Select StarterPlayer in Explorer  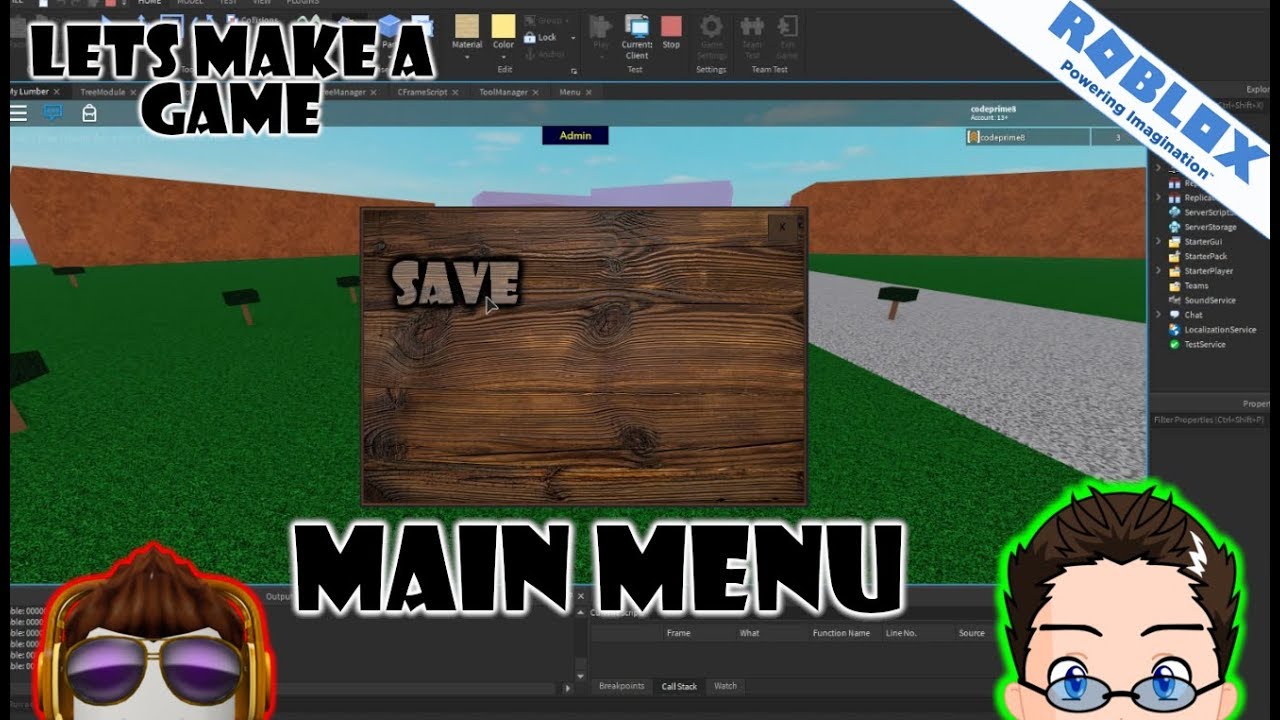1200,271
